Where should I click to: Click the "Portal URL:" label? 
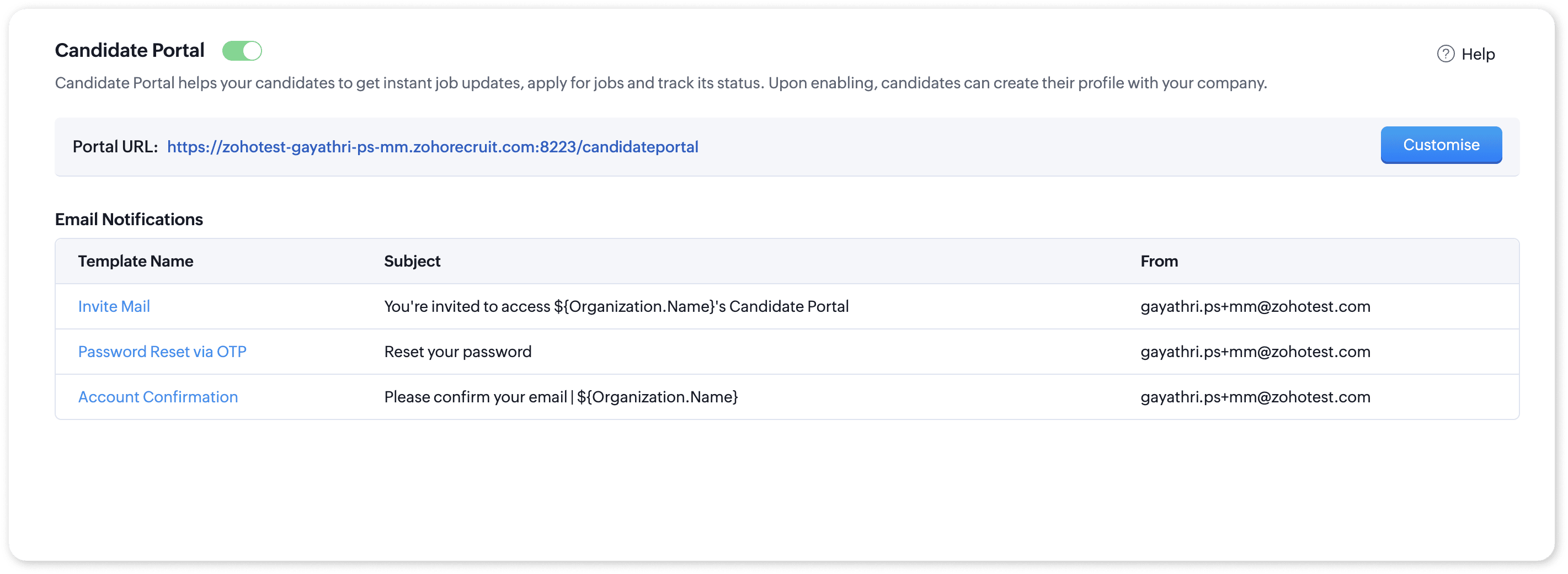(x=115, y=147)
